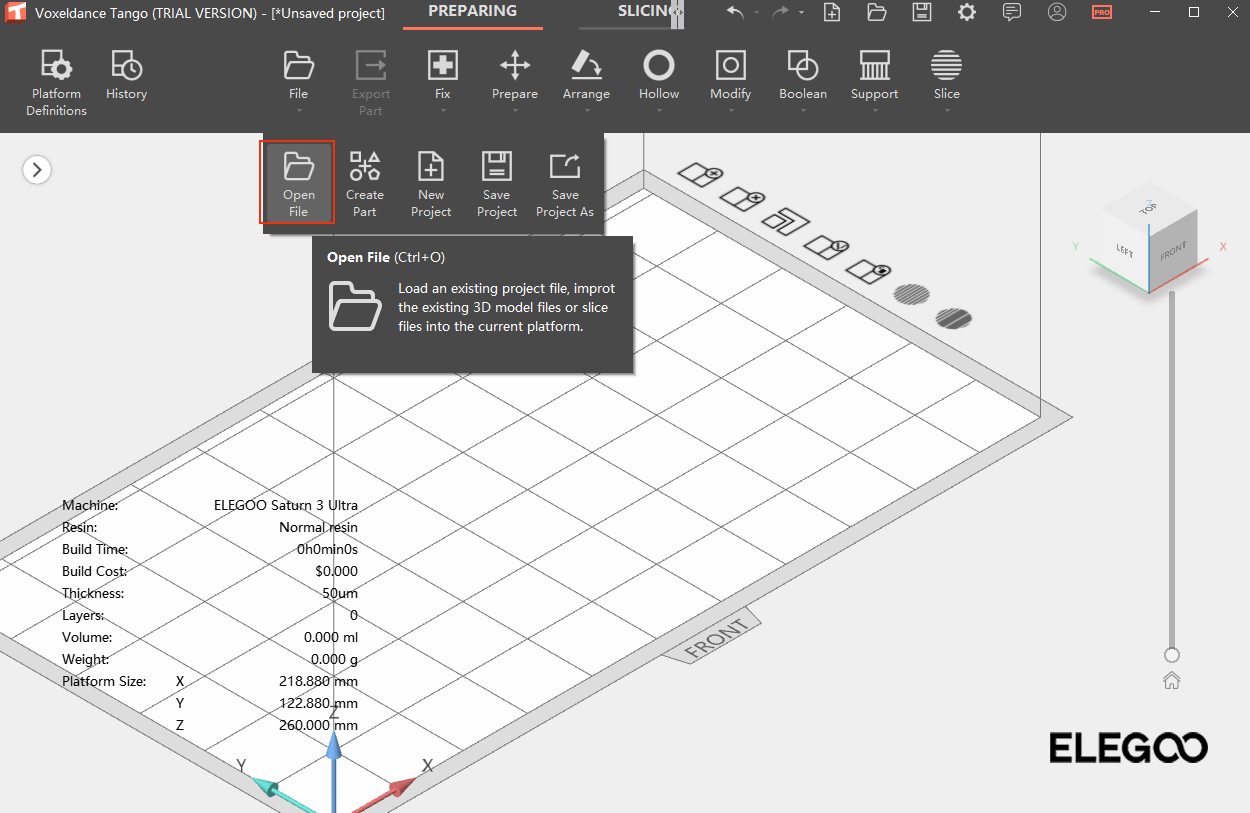Click the '[*Unsaved project]' title text
This screenshot has height=813, width=1250.
pos(328,13)
